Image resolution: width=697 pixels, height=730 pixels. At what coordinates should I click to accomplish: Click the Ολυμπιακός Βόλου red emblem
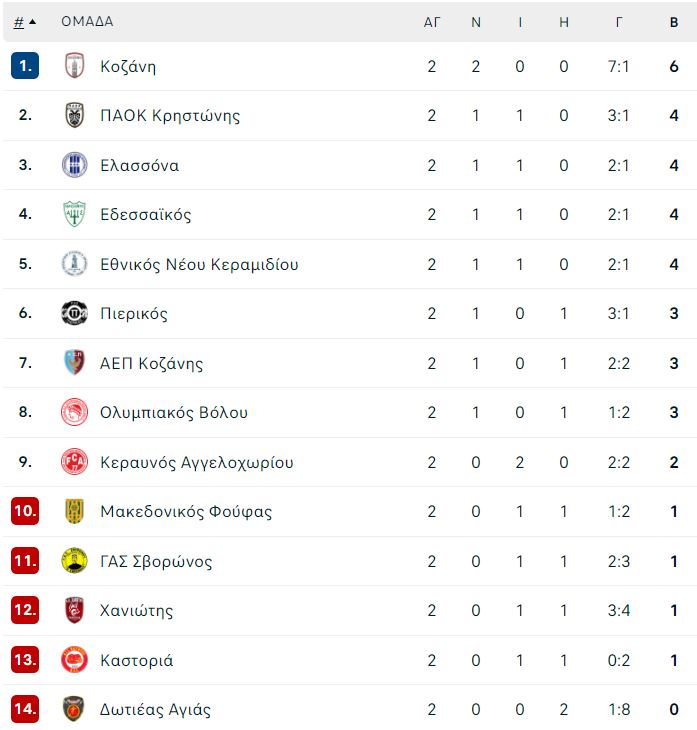pyautogui.click(x=74, y=412)
